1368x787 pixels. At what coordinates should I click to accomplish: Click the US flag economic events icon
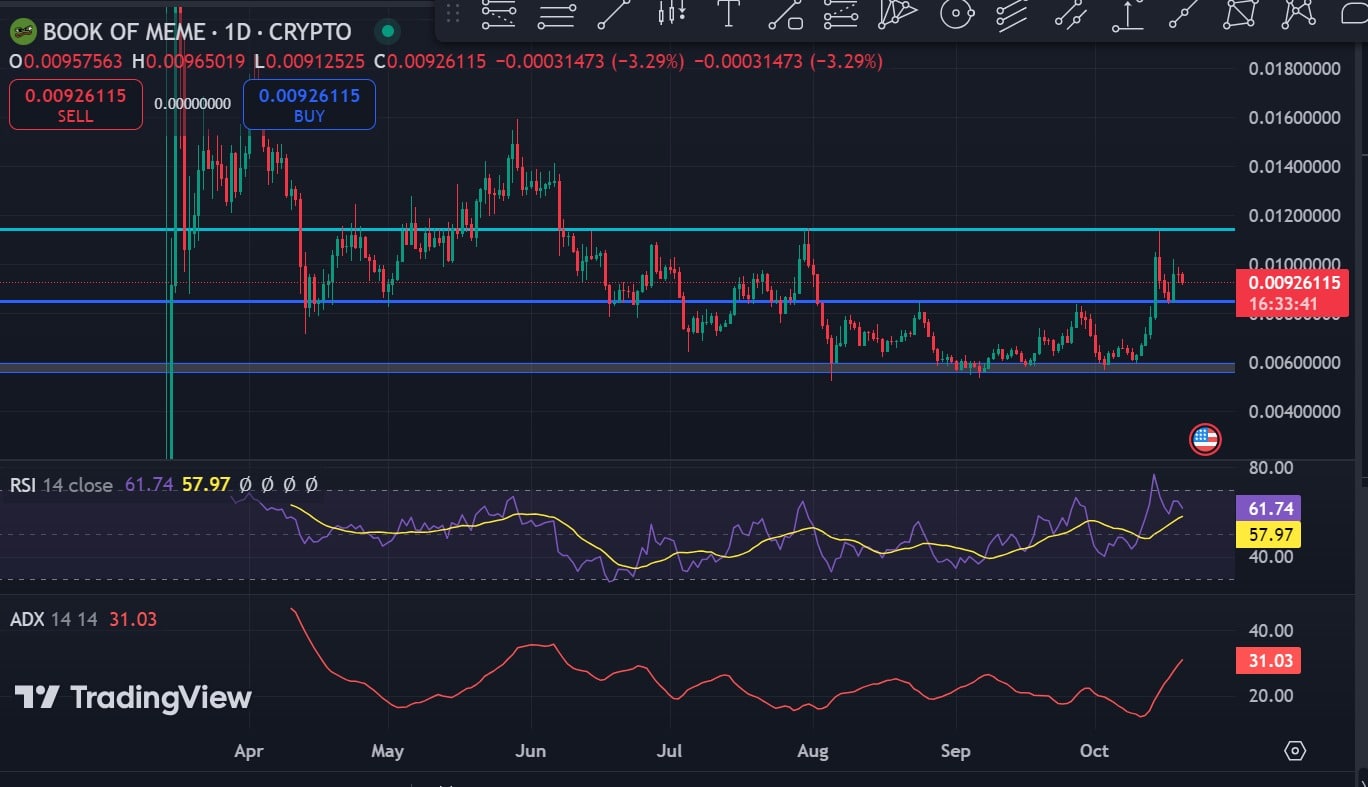point(1205,439)
